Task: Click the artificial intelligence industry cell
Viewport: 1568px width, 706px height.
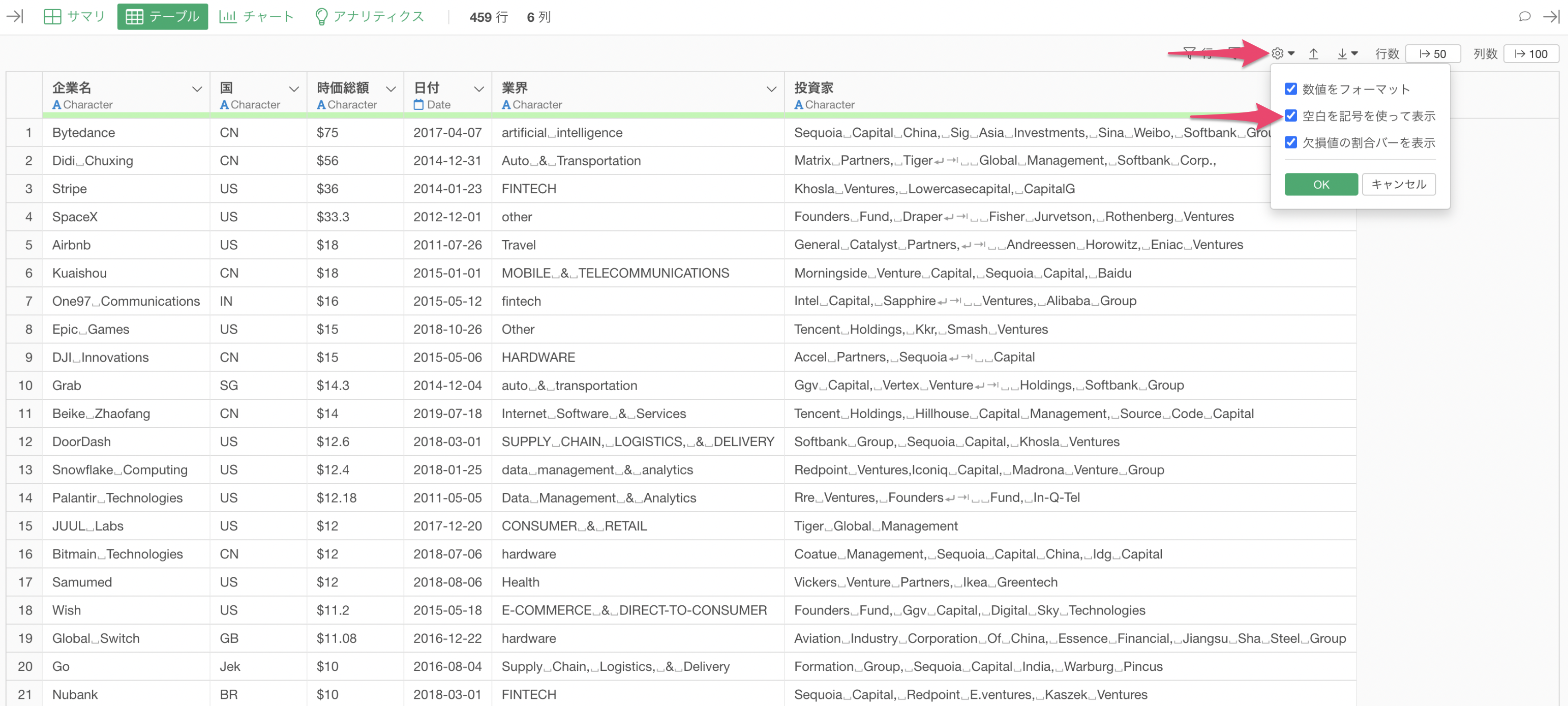Action: click(x=638, y=132)
